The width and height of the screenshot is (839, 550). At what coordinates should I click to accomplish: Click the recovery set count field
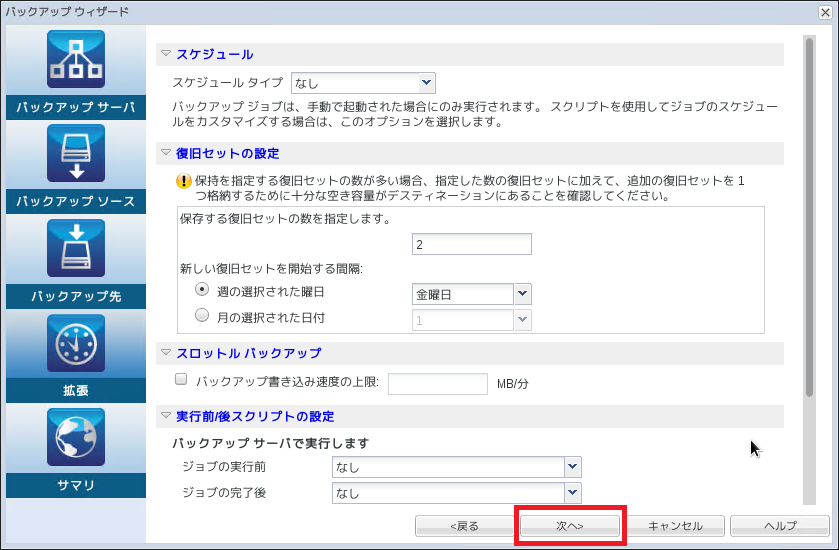[471, 245]
